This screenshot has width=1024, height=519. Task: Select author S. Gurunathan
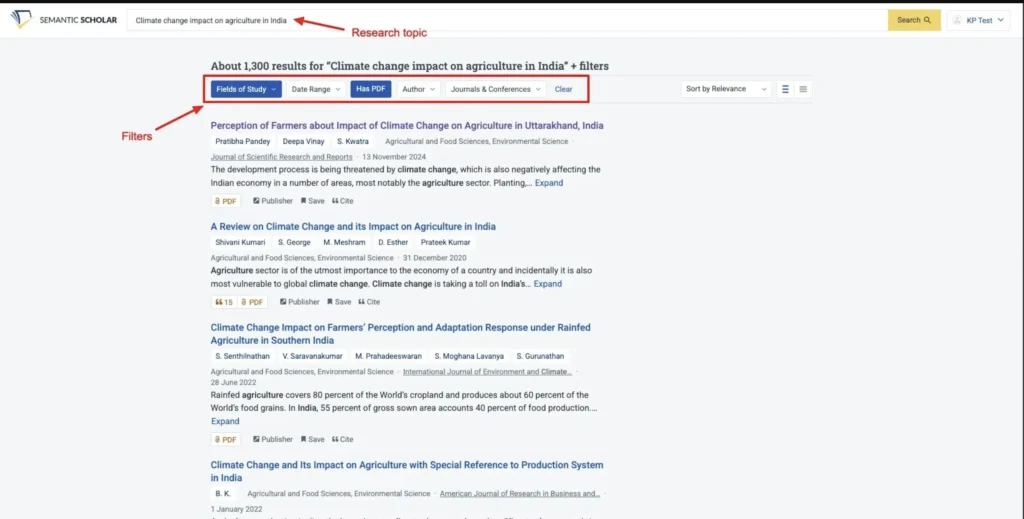tap(540, 356)
